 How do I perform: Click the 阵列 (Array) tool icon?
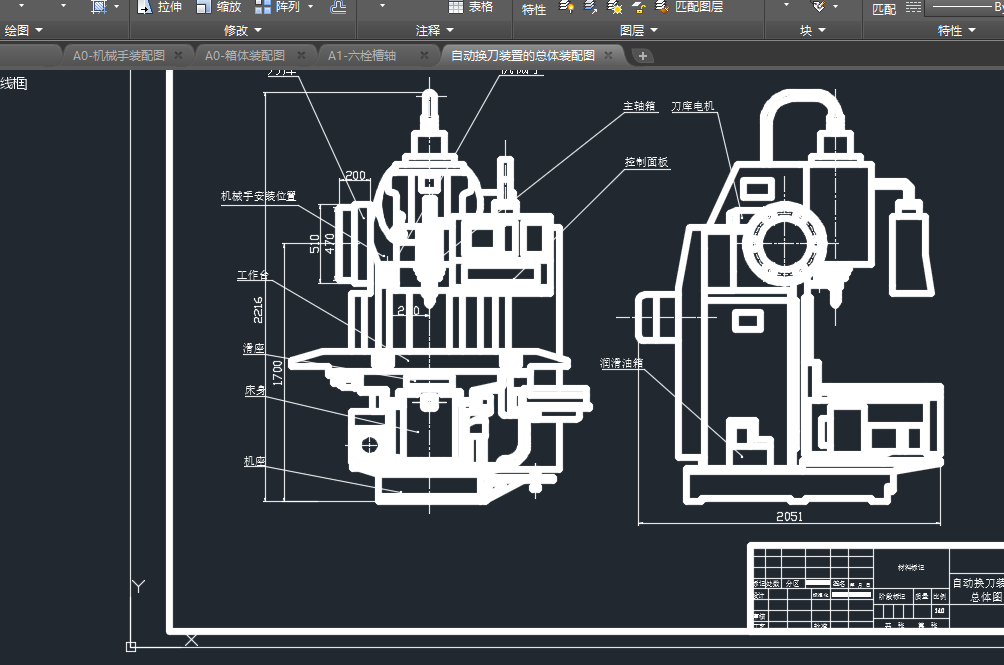click(264, 7)
